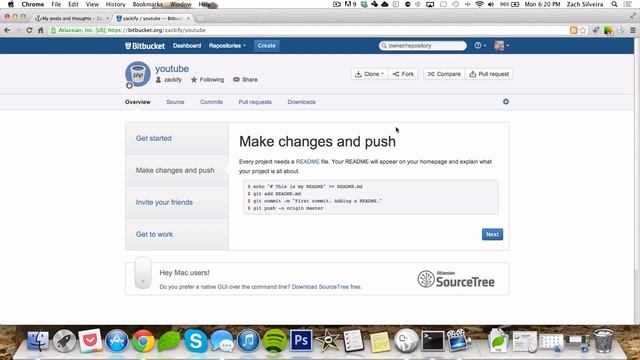Click the Compare button
Screen dimensions: 640x360
tap(444, 74)
